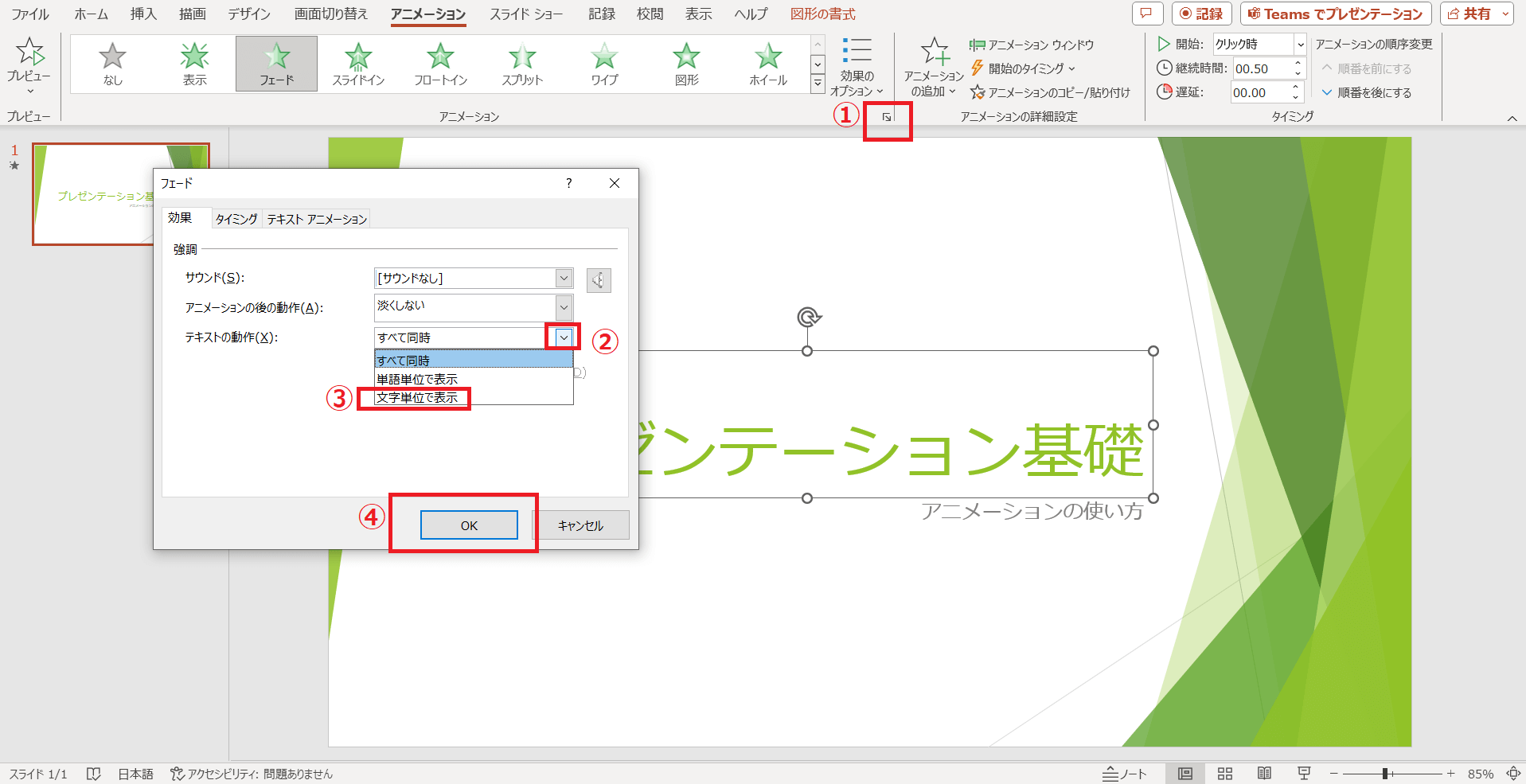Choose 文字単位で表示 option

(474, 397)
